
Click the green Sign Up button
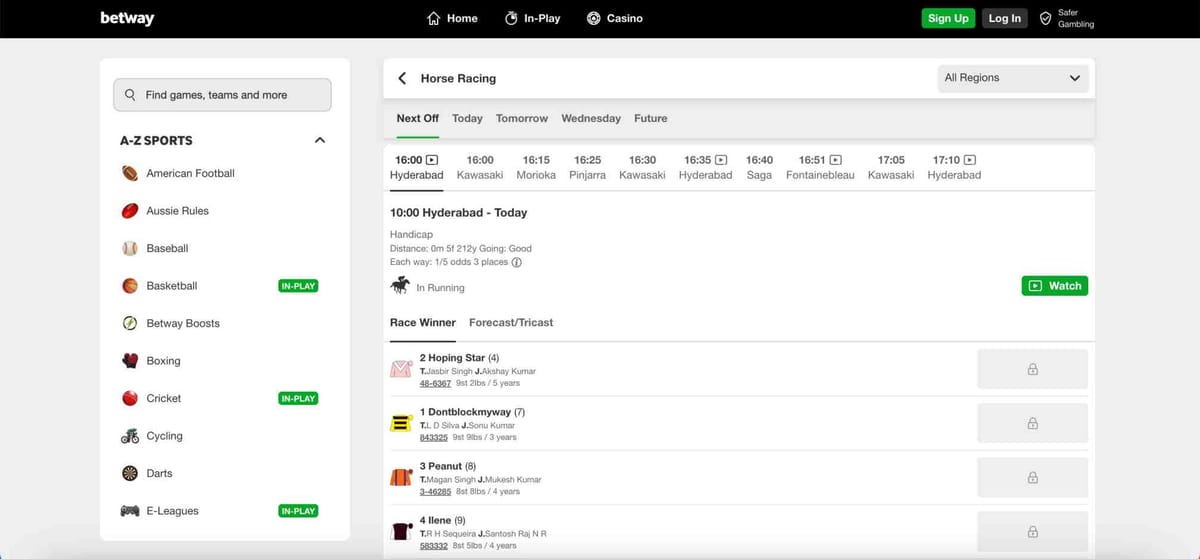pos(947,18)
